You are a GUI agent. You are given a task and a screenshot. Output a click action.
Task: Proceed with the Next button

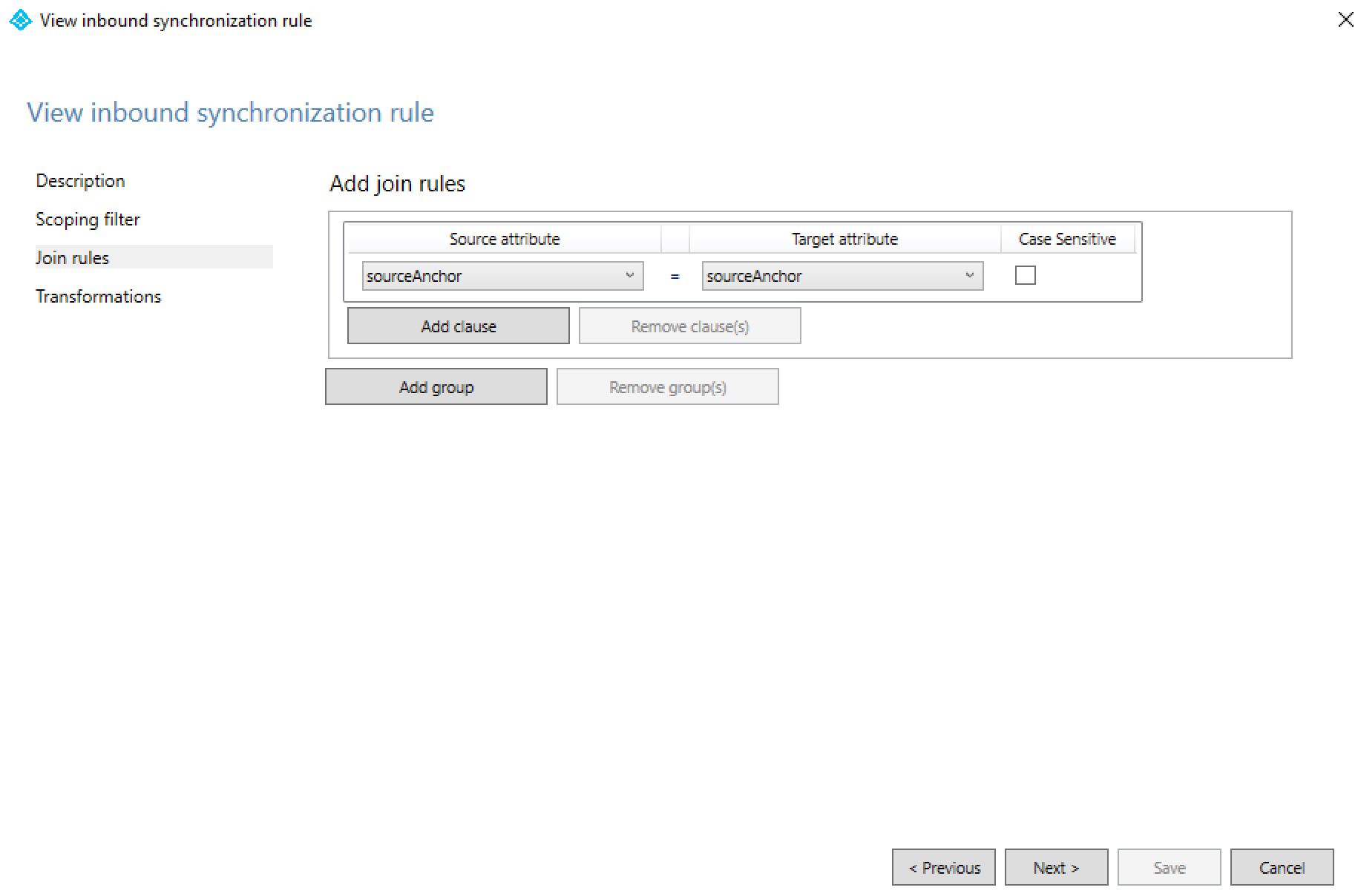coord(1057,868)
